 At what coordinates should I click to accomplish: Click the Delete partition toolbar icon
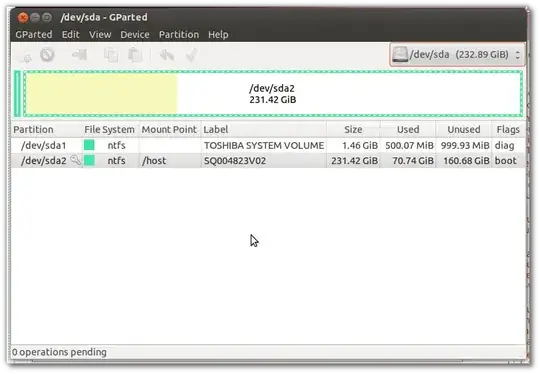(47, 54)
